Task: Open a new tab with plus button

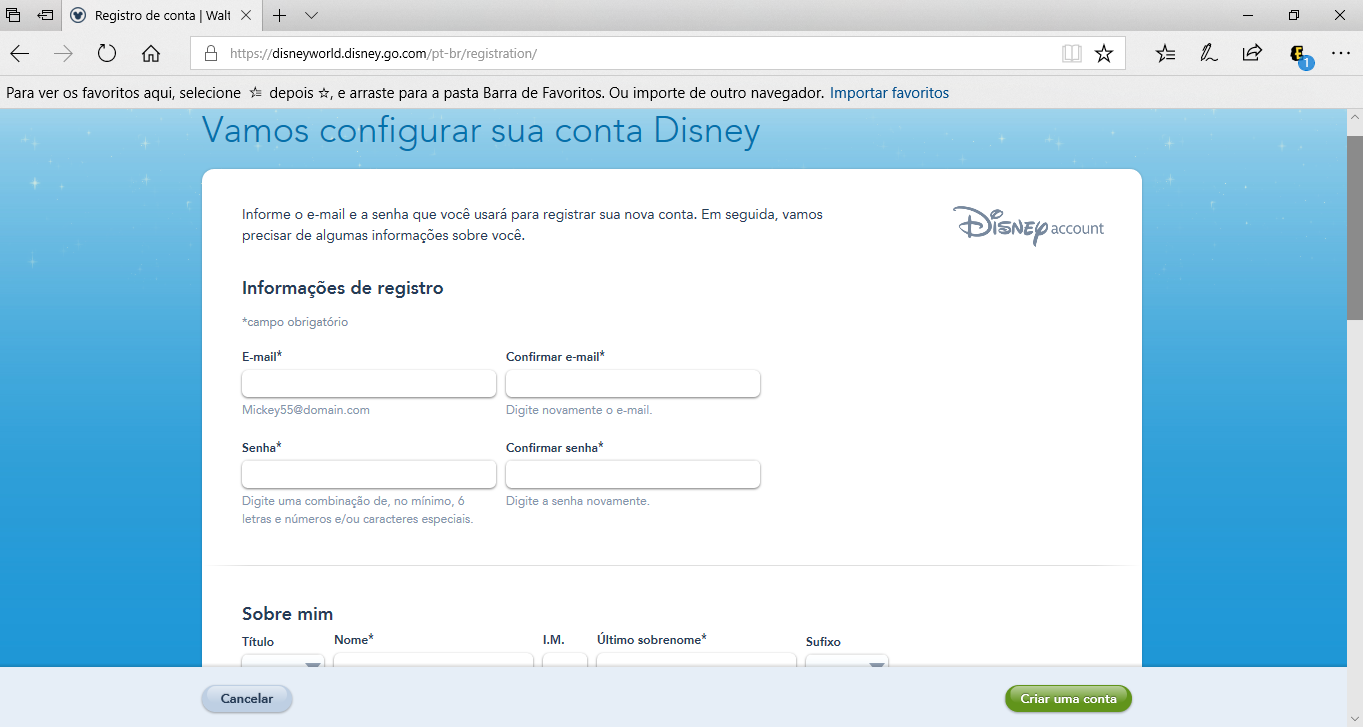Action: pyautogui.click(x=280, y=16)
